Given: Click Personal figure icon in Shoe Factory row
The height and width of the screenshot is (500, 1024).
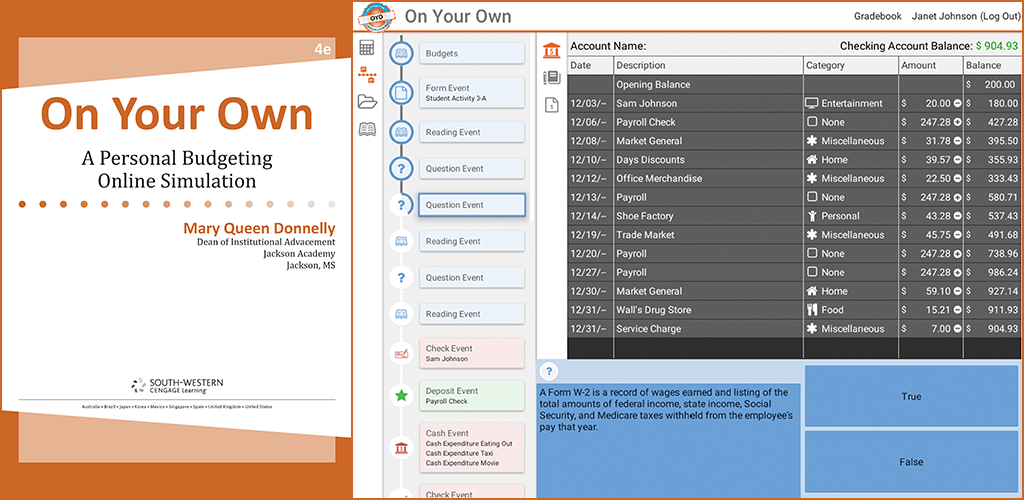Looking at the screenshot, I should 812,216.
